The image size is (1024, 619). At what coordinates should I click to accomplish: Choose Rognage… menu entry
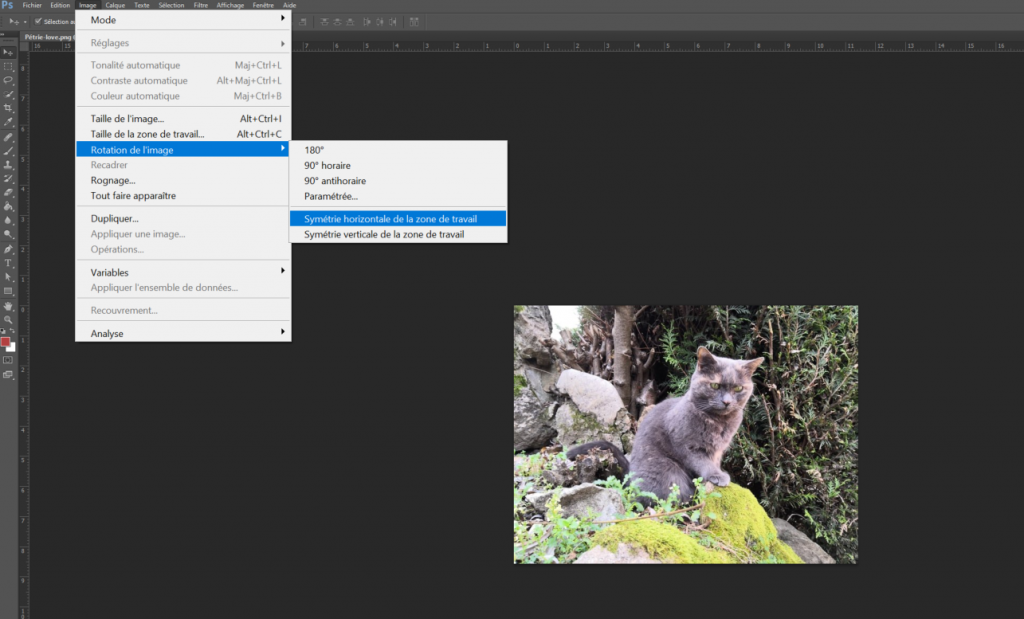tap(184, 180)
